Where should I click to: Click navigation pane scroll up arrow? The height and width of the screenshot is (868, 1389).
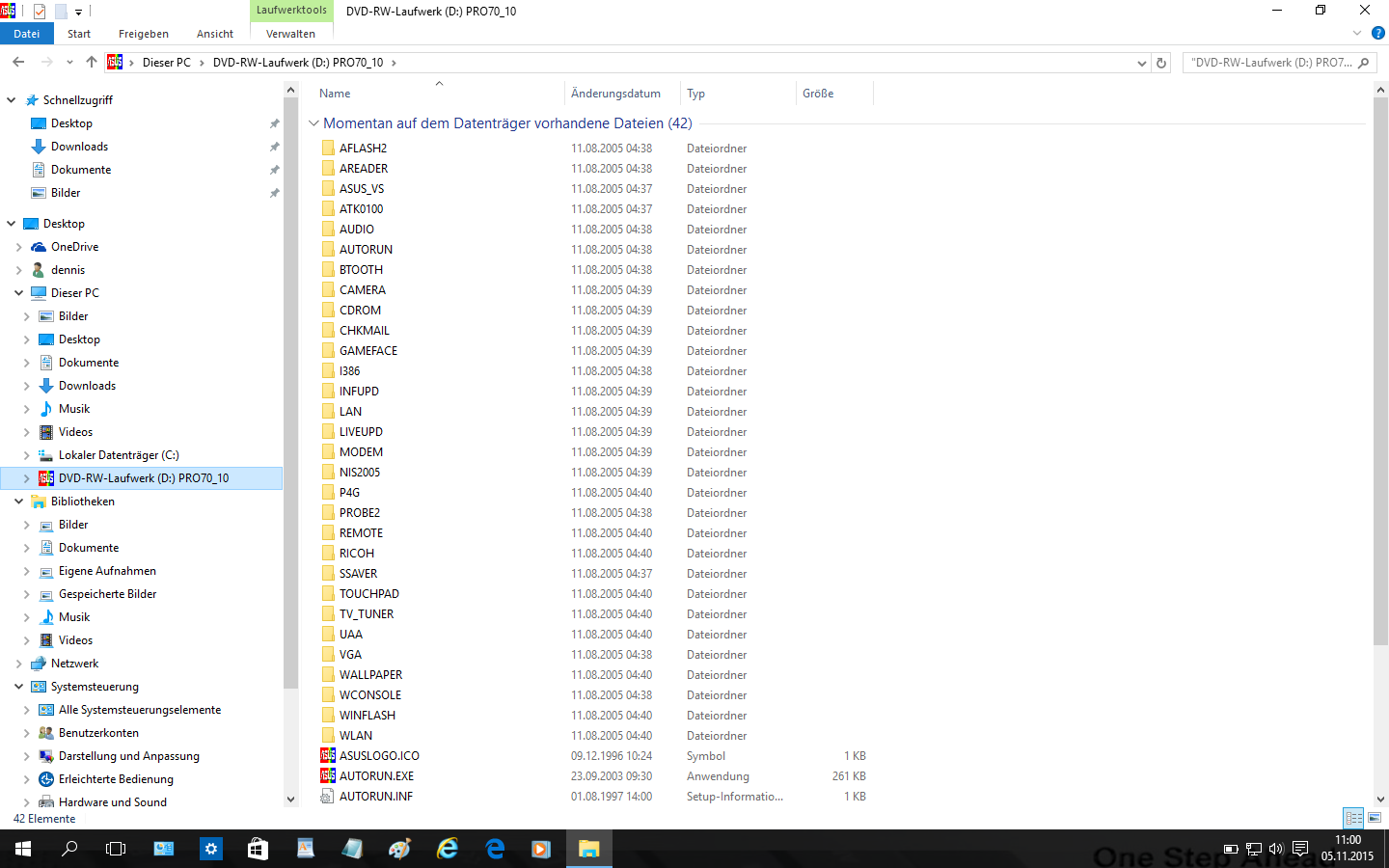click(x=291, y=90)
